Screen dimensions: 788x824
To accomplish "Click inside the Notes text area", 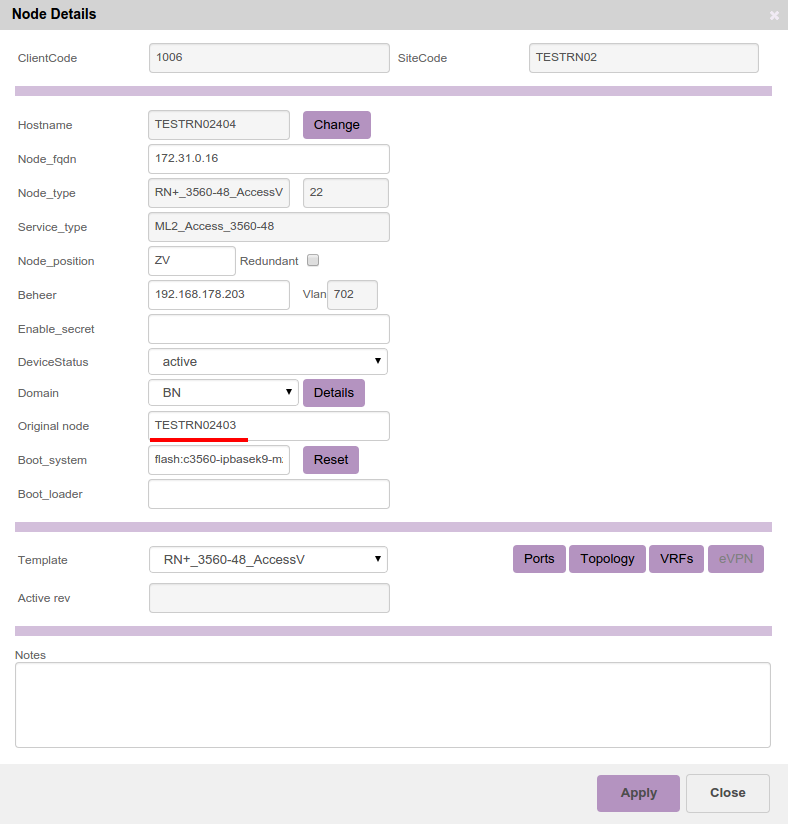I will 392,705.
